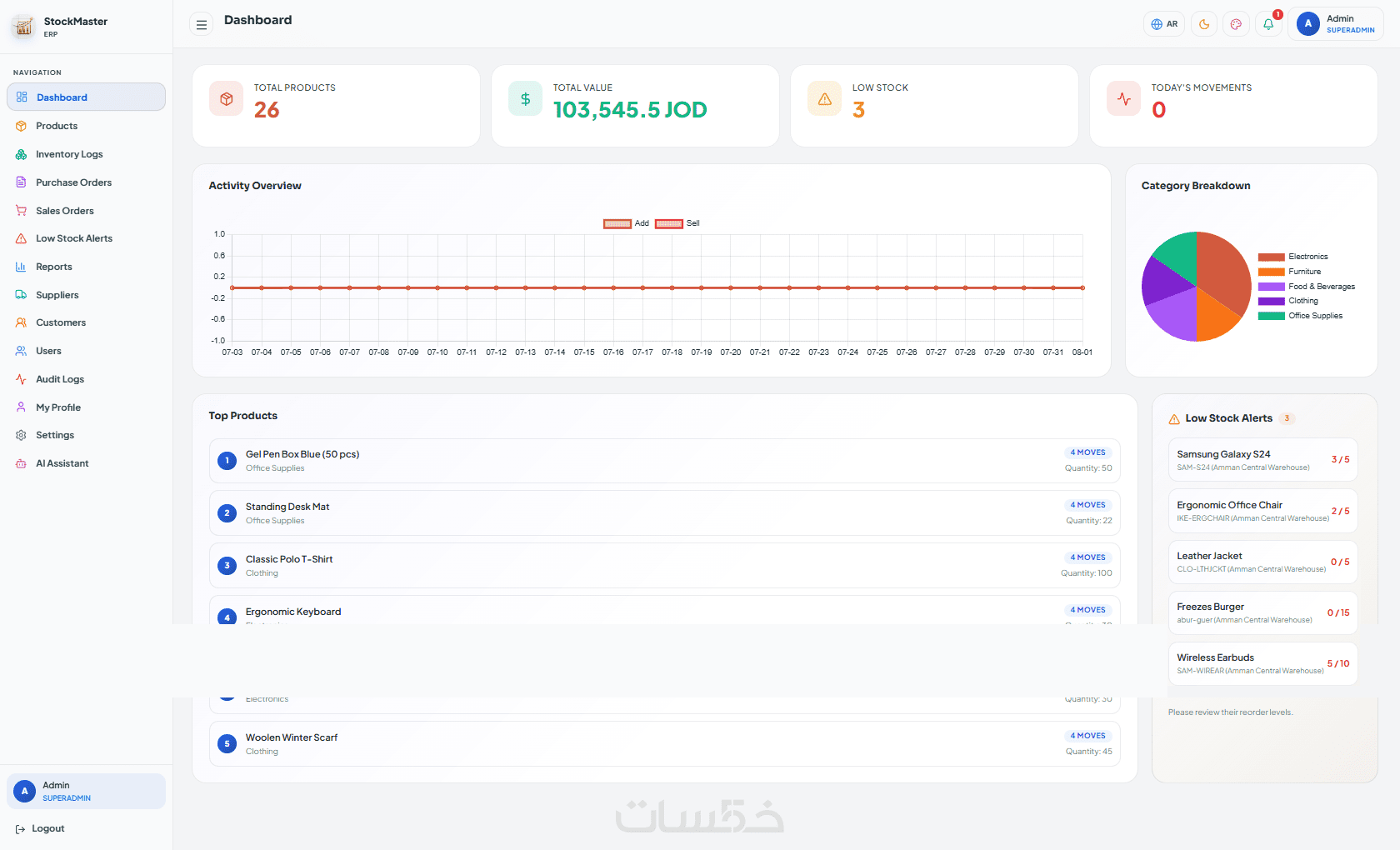Viewport: 1400px width, 850px height.
Task: Click the 103,545.5 JOD total value
Action: [630, 110]
